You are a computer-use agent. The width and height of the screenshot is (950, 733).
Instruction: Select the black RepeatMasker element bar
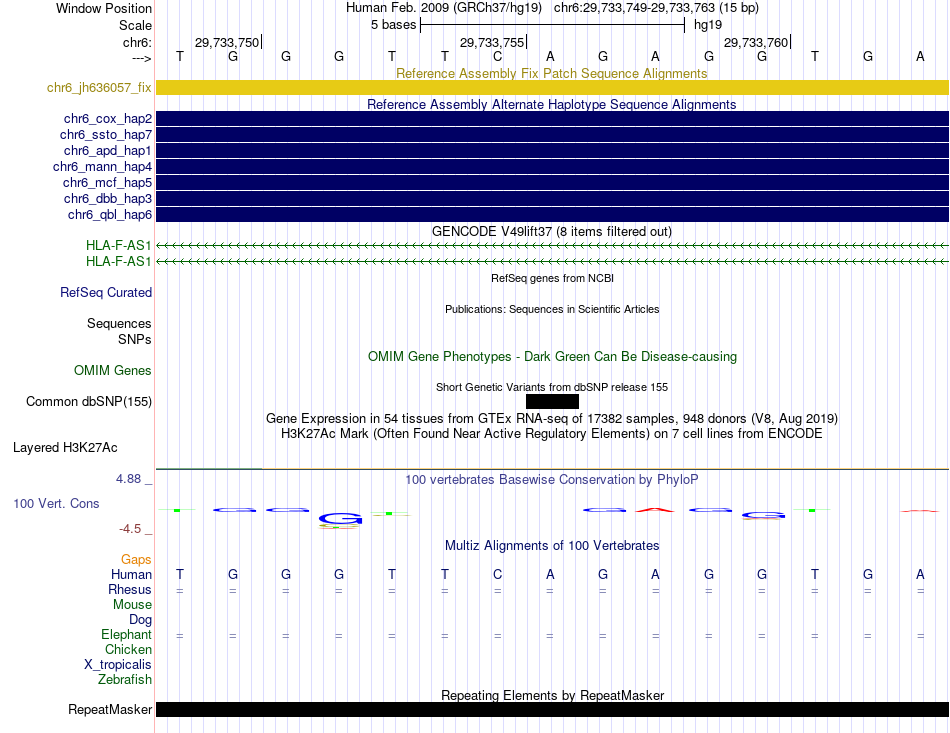point(552,709)
